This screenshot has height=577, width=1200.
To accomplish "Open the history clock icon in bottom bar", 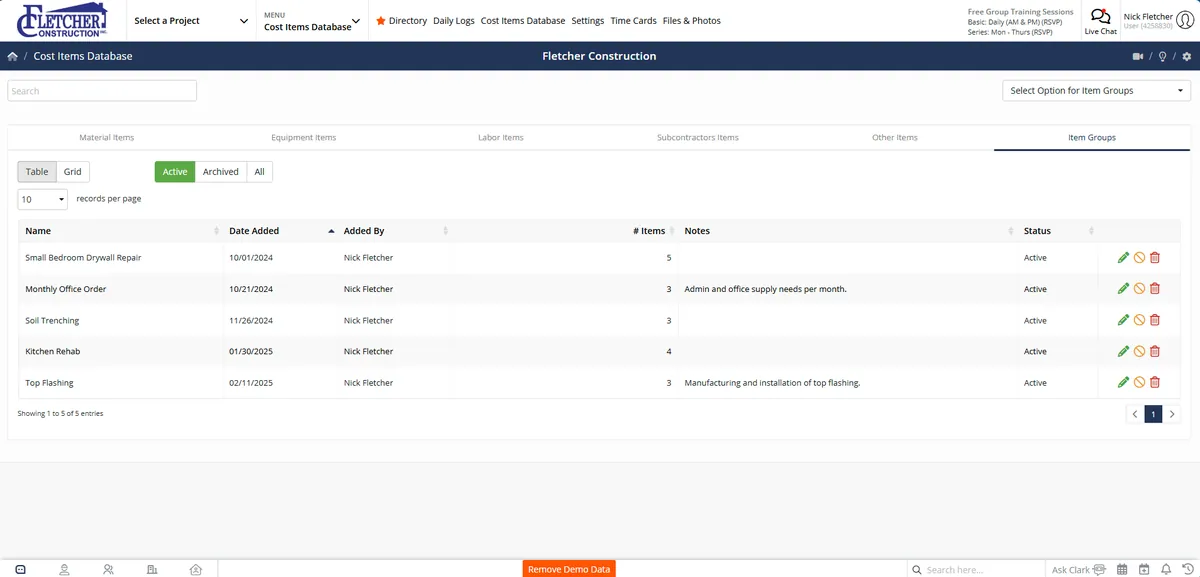I will pos(1187,570).
